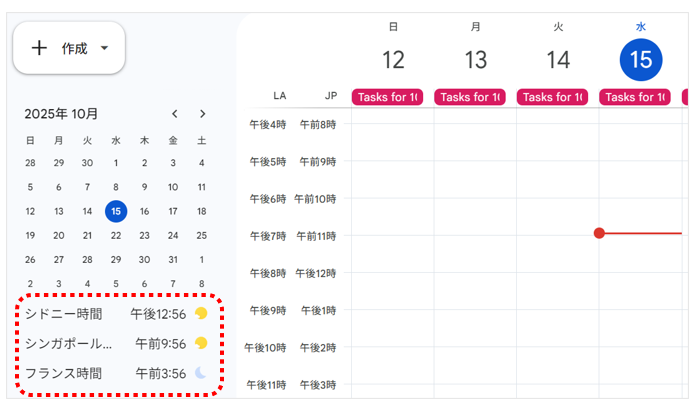Click the plus icon on the 作成 button
Image resolution: width=699 pixels, height=407 pixels.
39,48
